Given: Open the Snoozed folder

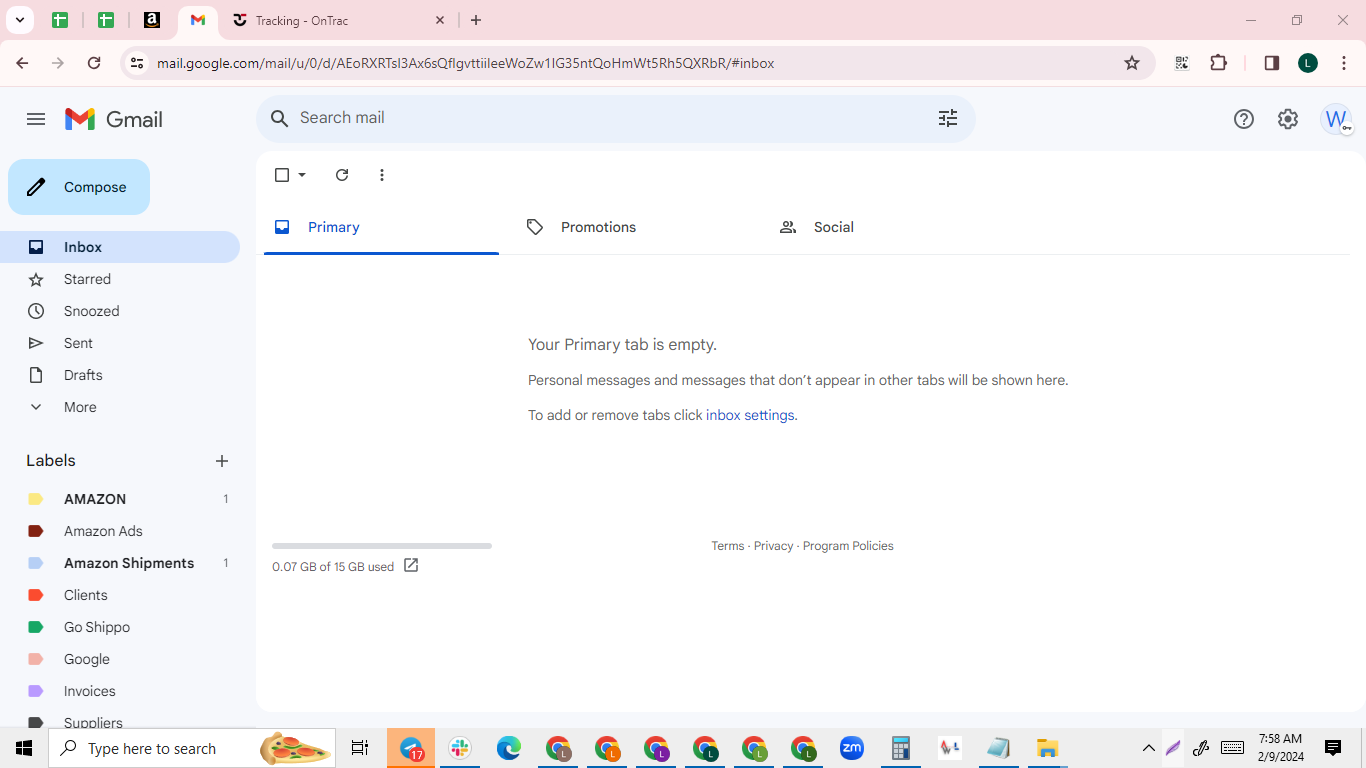Looking at the screenshot, I should tap(120, 311).
